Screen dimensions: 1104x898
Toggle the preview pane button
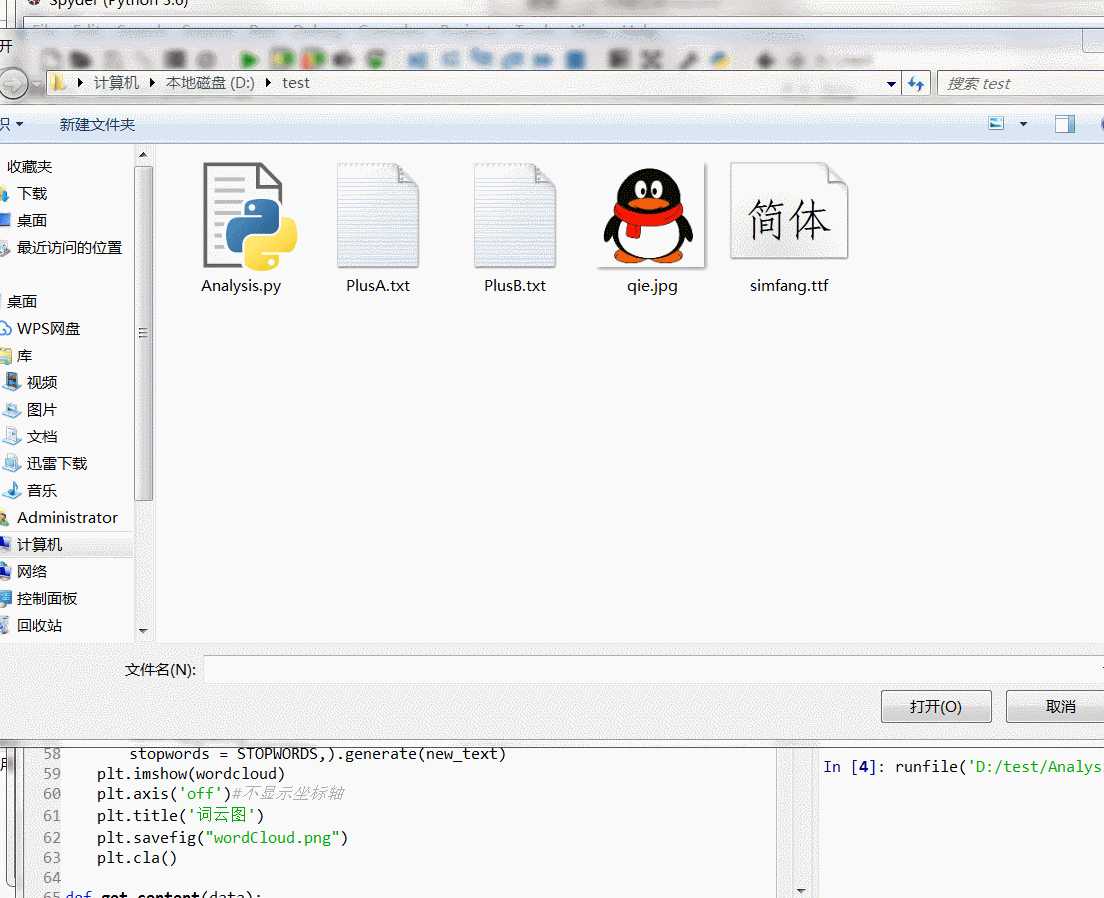1065,124
